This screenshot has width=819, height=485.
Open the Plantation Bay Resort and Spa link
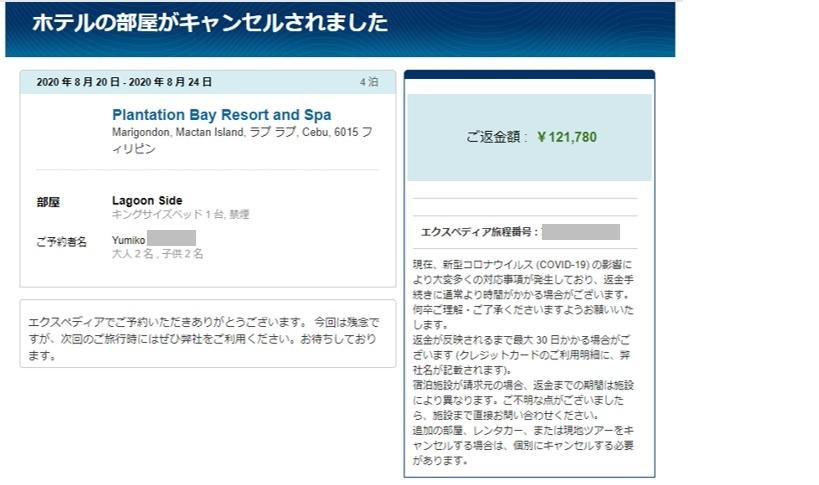pos(221,115)
